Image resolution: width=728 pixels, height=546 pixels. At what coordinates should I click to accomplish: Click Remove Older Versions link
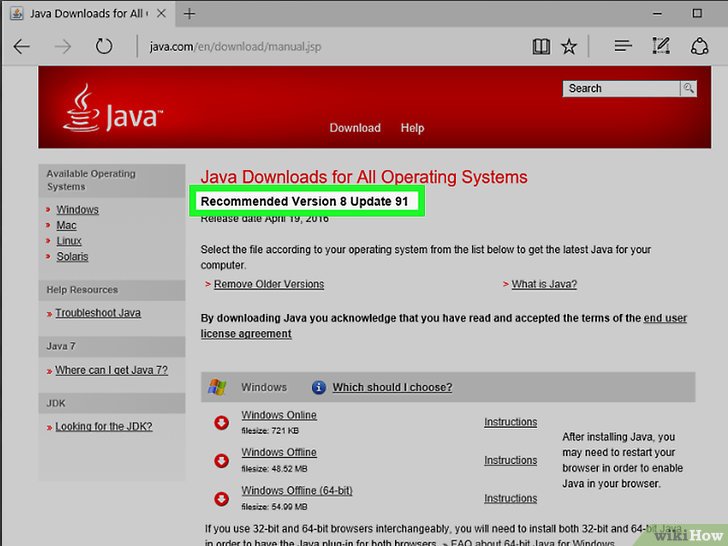[x=269, y=284]
